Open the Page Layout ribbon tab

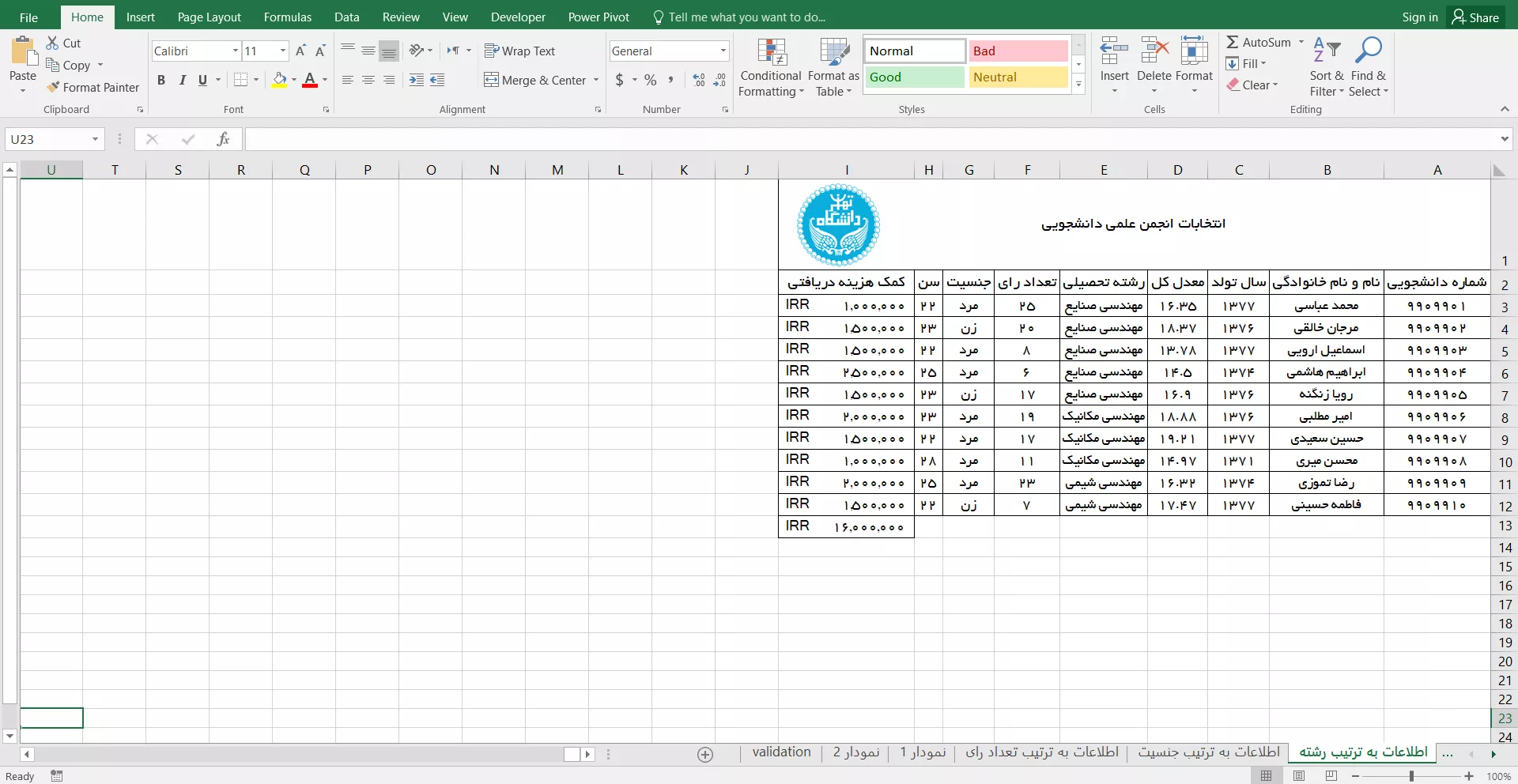coord(209,17)
